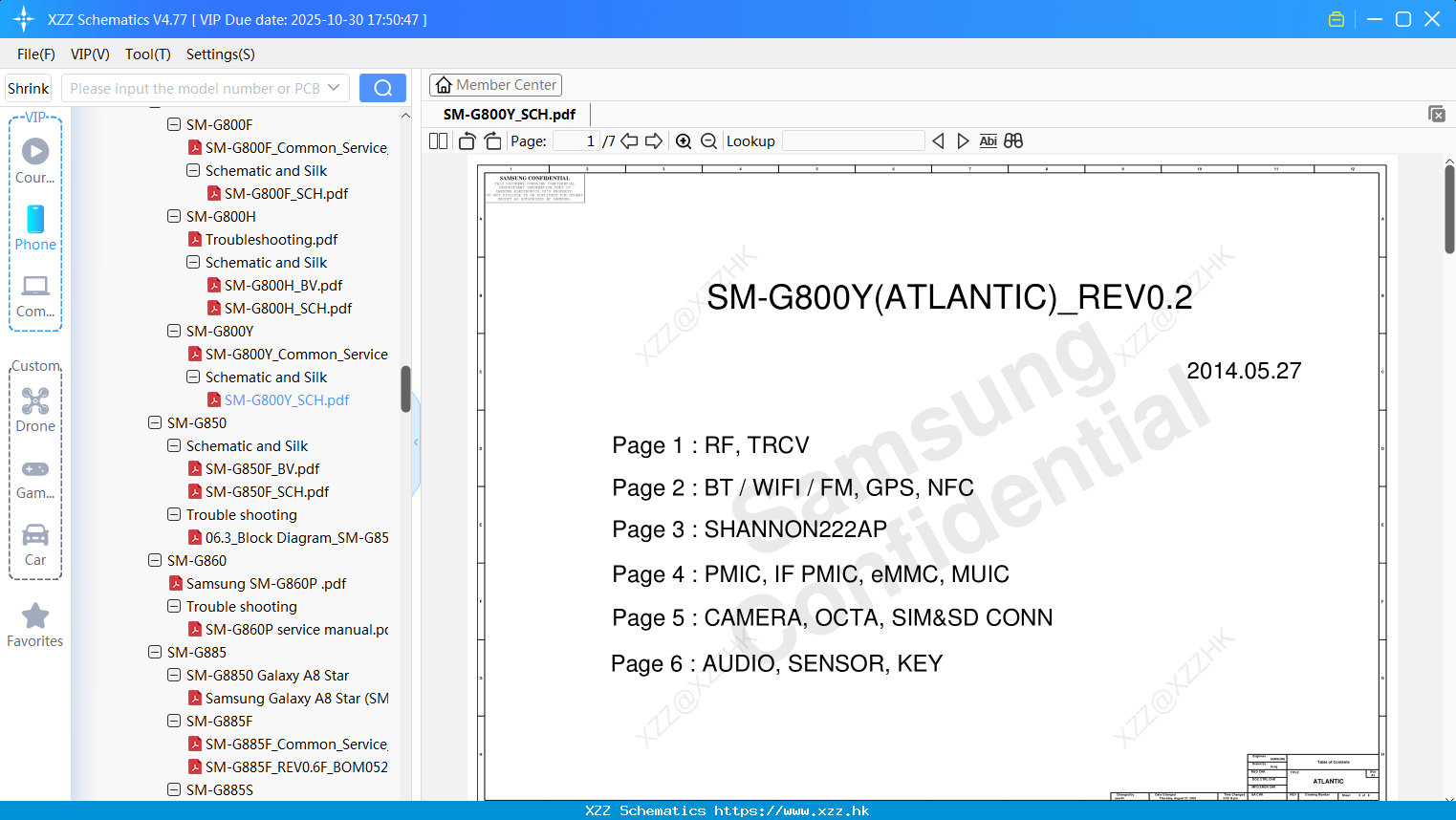
Task: Open the SM-G850F_BV.pdf file
Action: (262, 468)
